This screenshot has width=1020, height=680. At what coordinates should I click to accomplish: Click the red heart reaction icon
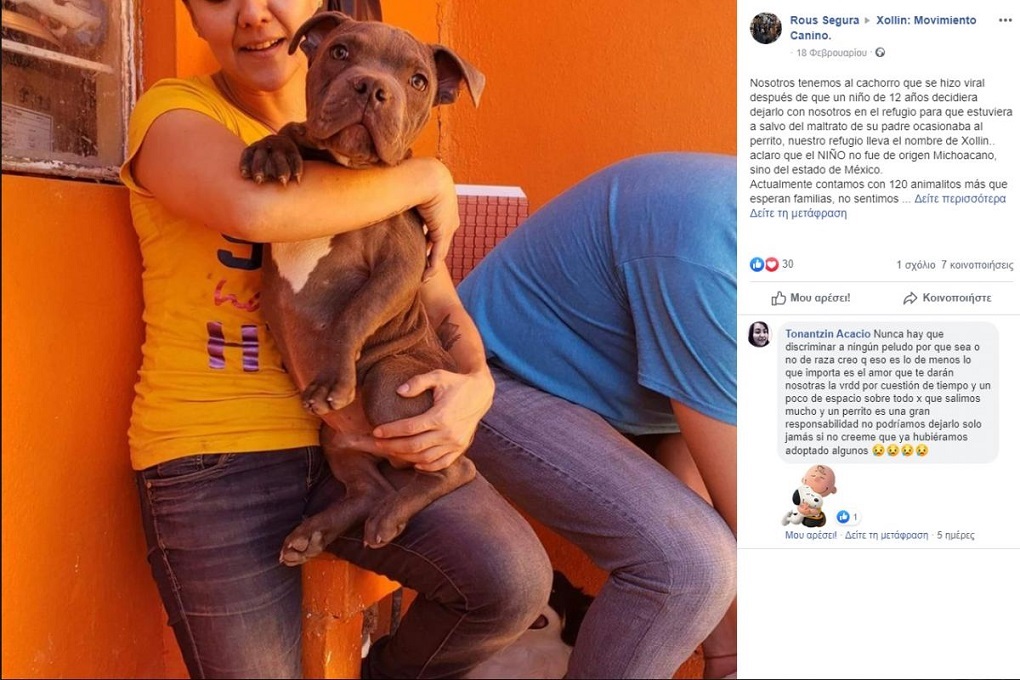pyautogui.click(x=772, y=264)
